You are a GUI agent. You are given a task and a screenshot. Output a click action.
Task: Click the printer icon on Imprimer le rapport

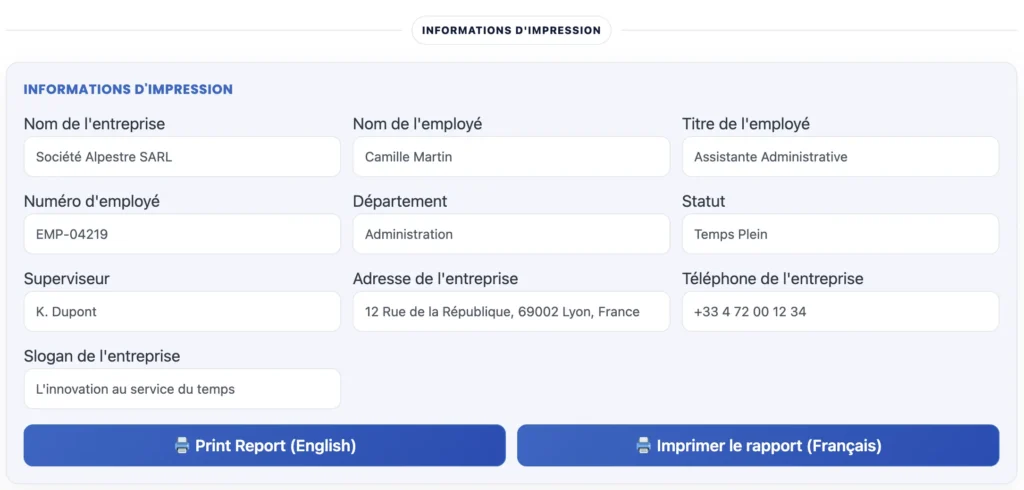tap(644, 446)
